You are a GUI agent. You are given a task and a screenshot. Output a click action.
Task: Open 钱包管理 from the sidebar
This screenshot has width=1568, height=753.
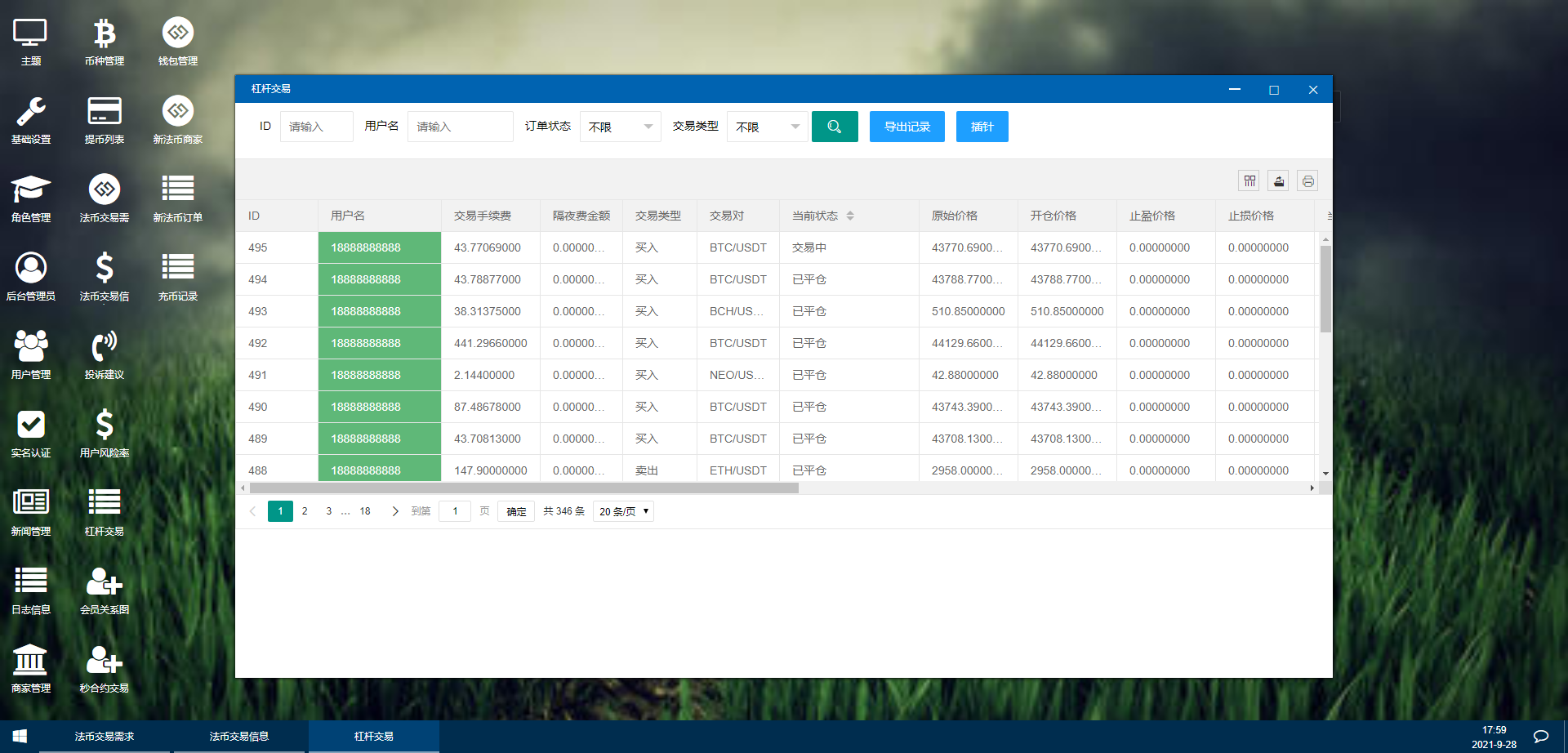177,40
